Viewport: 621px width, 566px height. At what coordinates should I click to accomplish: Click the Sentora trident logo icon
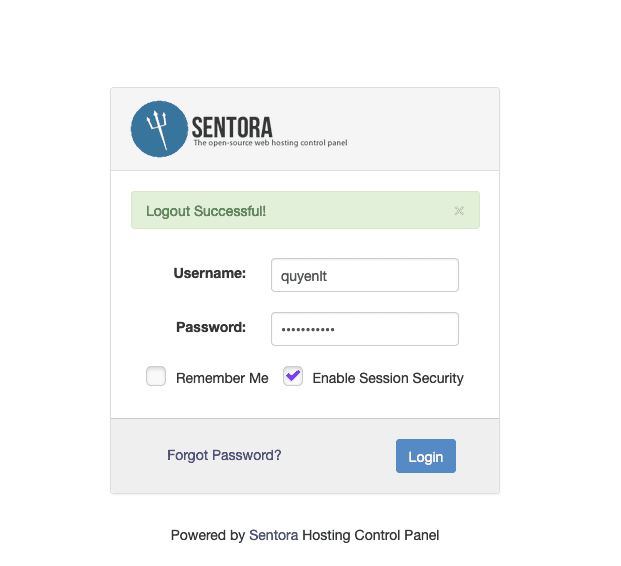(x=159, y=129)
